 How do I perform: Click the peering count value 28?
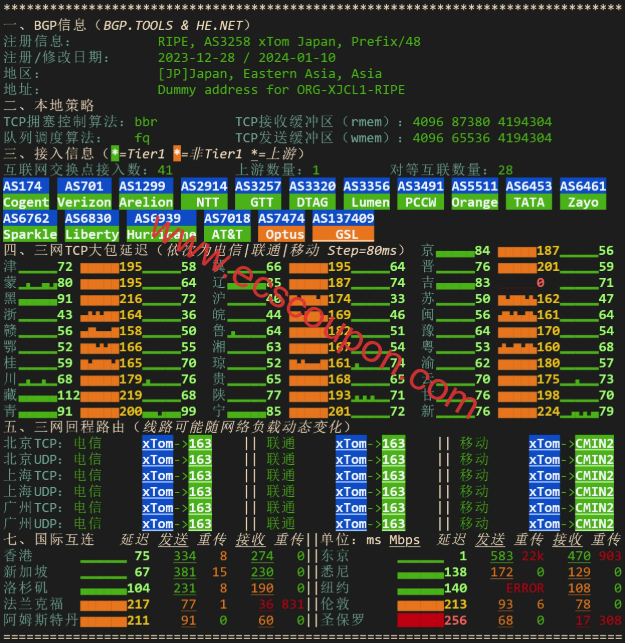tap(506, 170)
